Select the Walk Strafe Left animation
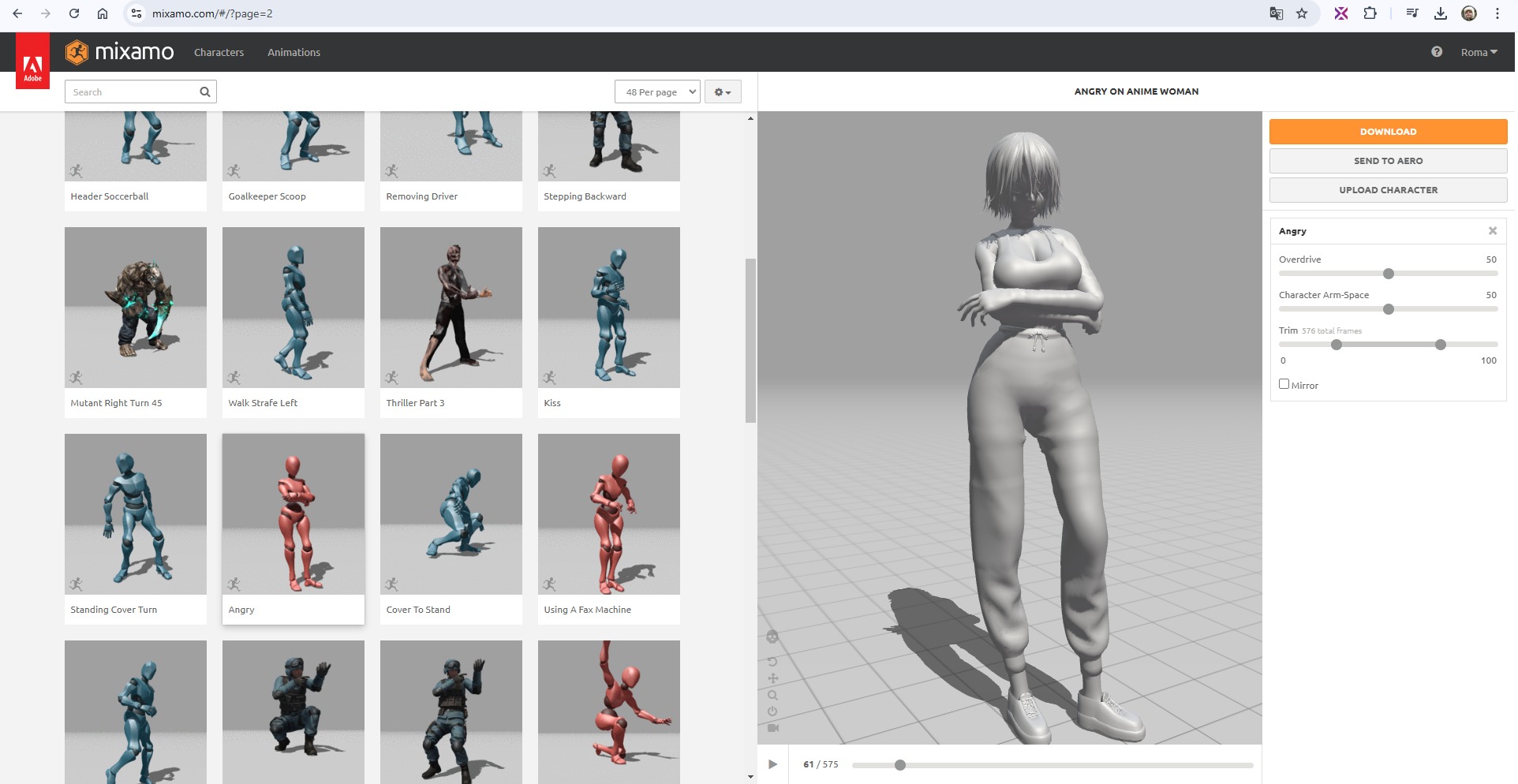This screenshot has height=784, width=1518. pos(294,323)
